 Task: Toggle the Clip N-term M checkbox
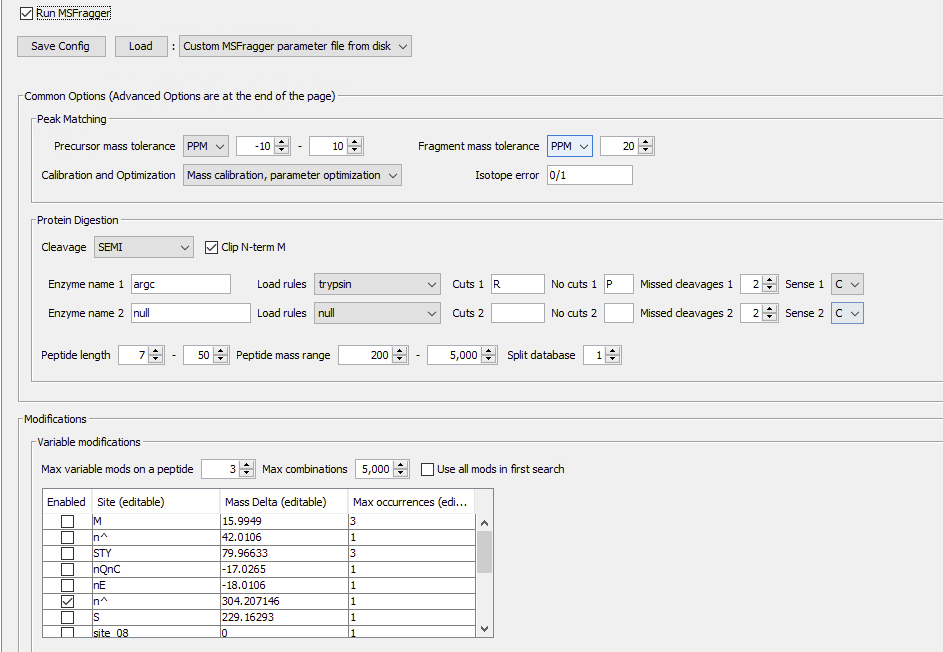209,246
